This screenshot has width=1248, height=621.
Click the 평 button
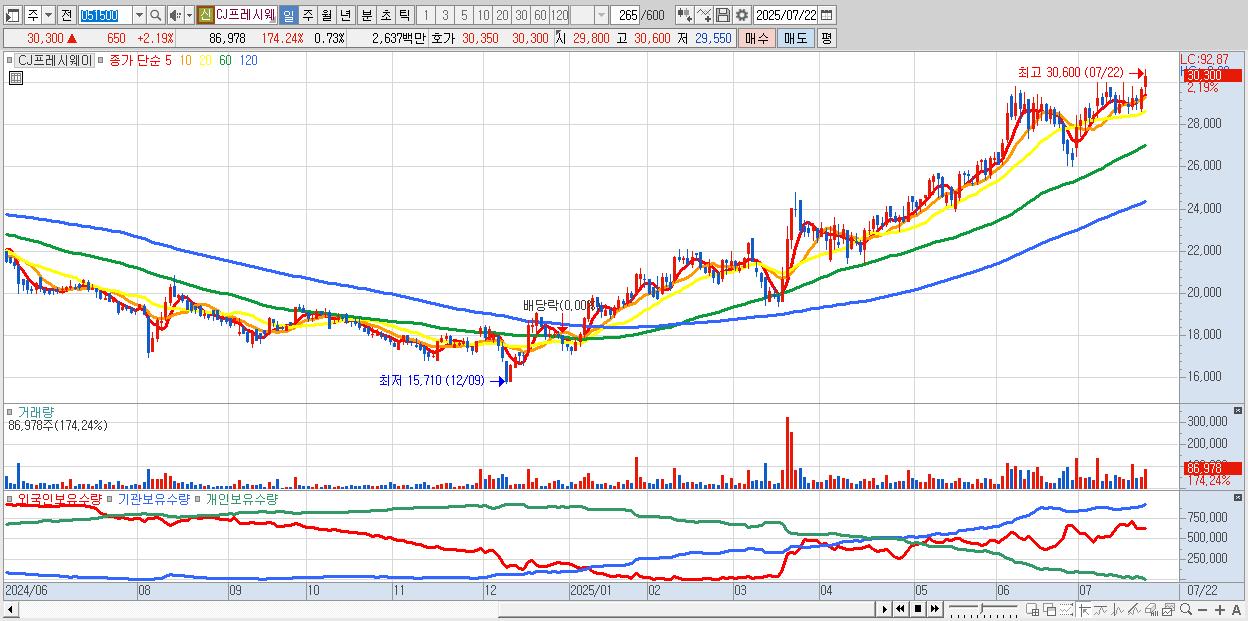tap(826, 38)
